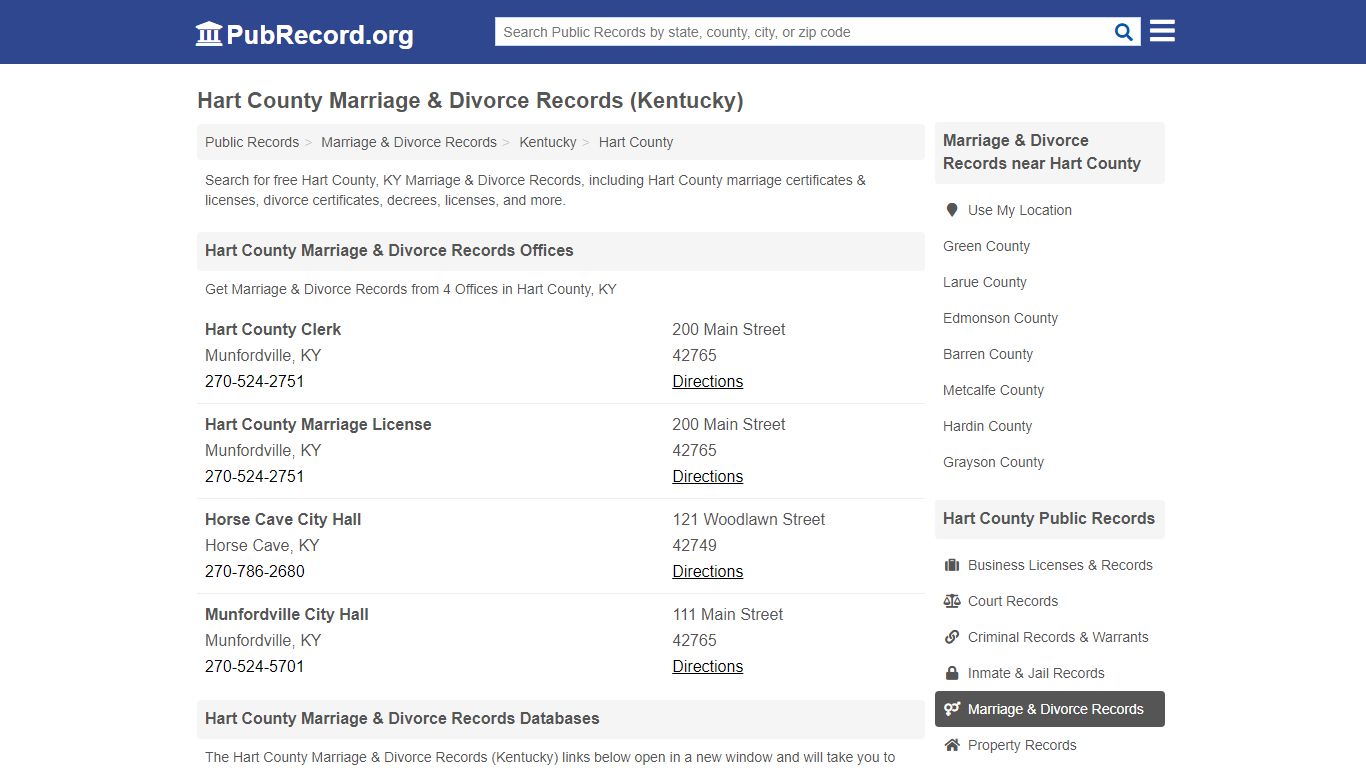This screenshot has width=1366, height=768.
Task: Select the Hart County breadcrumb link
Action: coord(636,142)
